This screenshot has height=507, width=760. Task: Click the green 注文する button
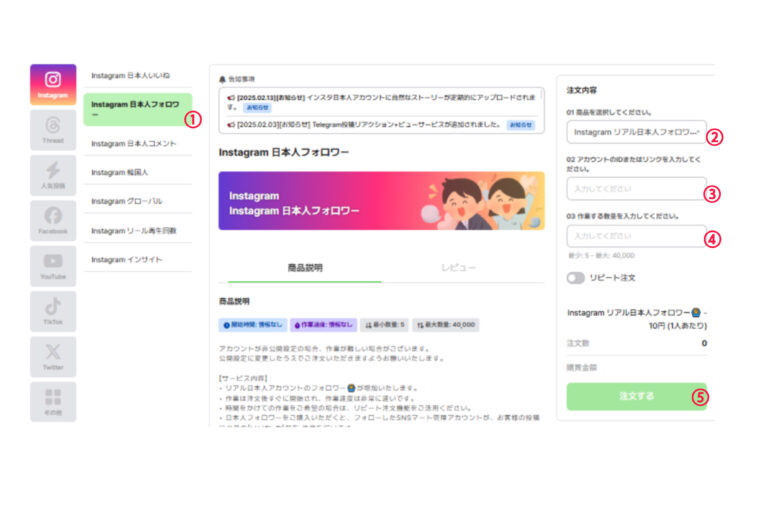(636, 396)
